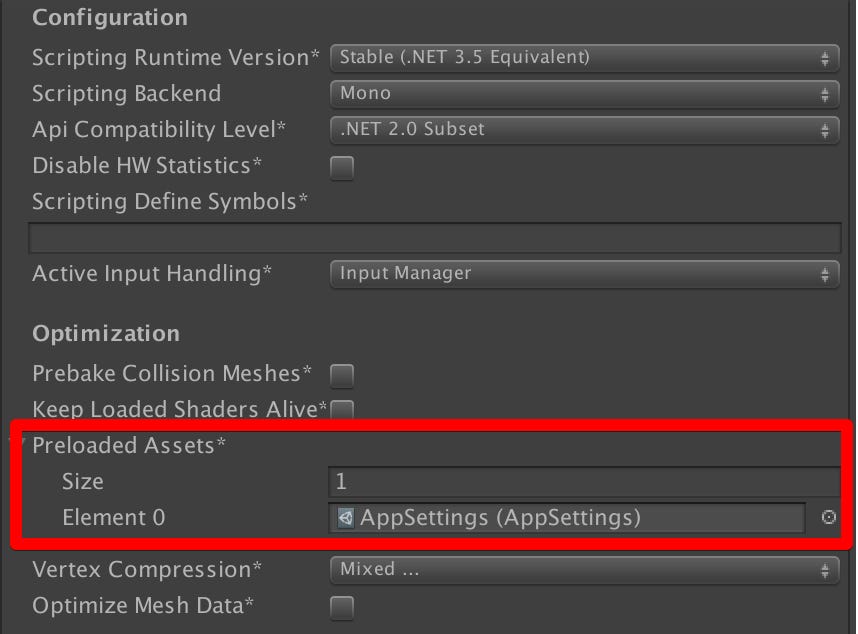Click inside the Scripting Define Symbols field

point(430,237)
